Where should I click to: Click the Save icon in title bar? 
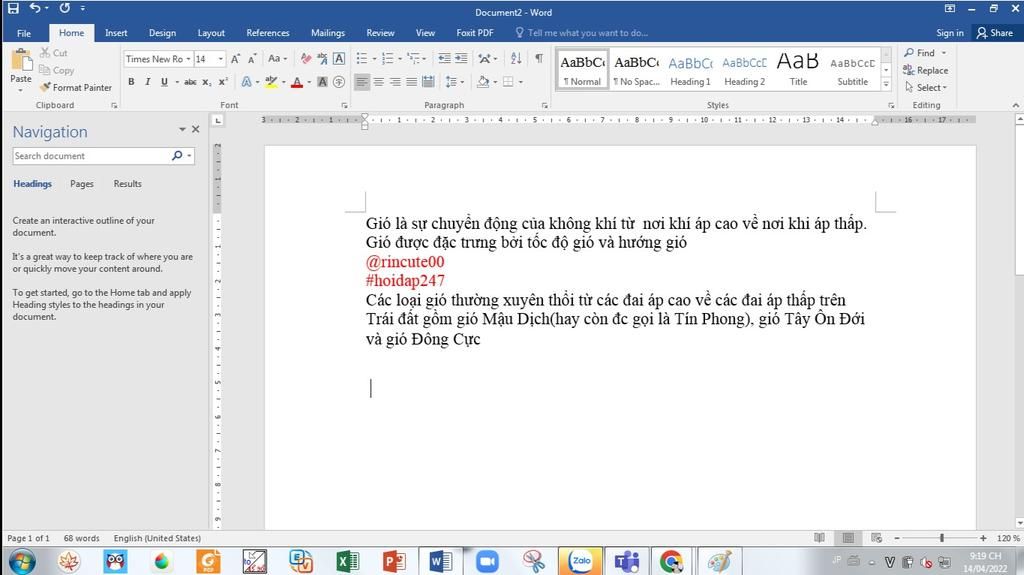[13, 8]
